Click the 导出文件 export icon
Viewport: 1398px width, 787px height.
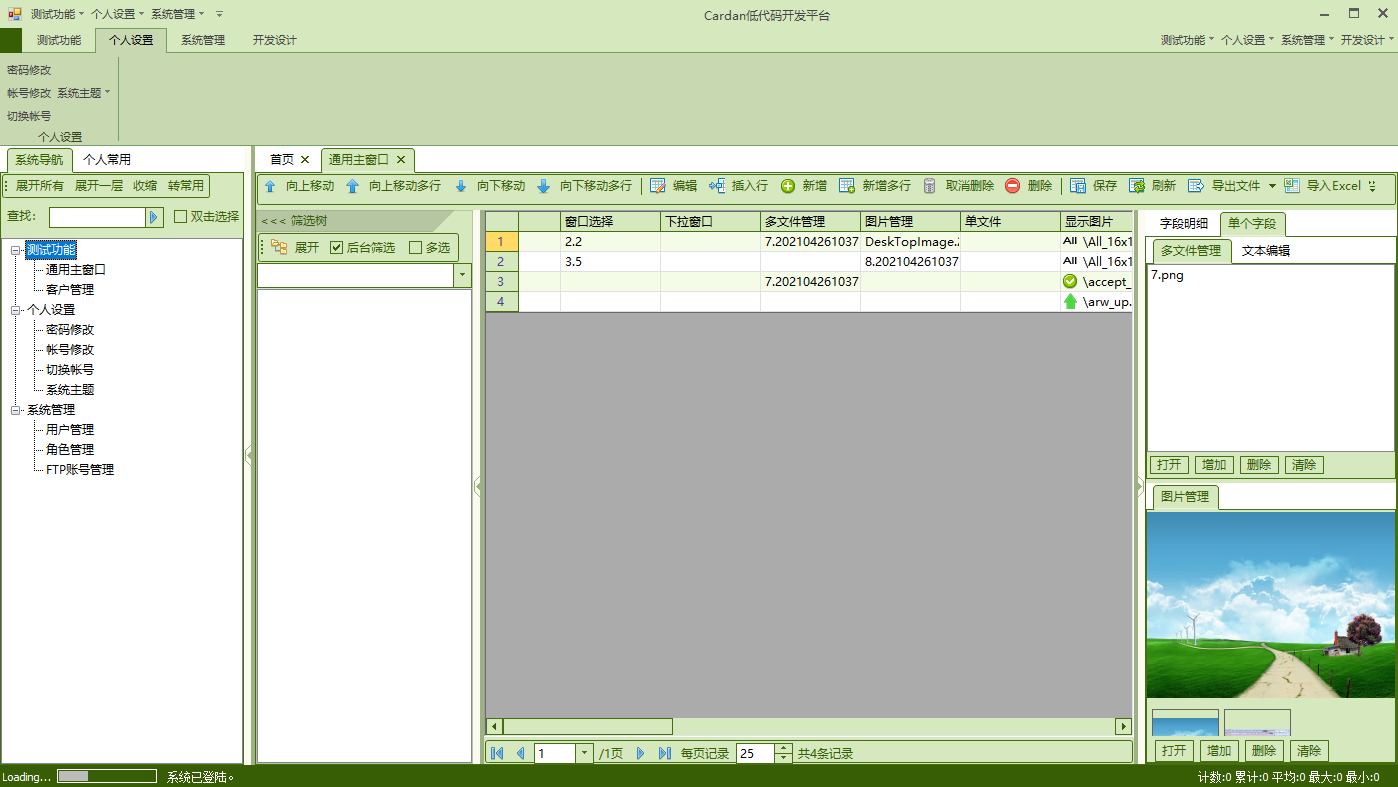(1196, 186)
